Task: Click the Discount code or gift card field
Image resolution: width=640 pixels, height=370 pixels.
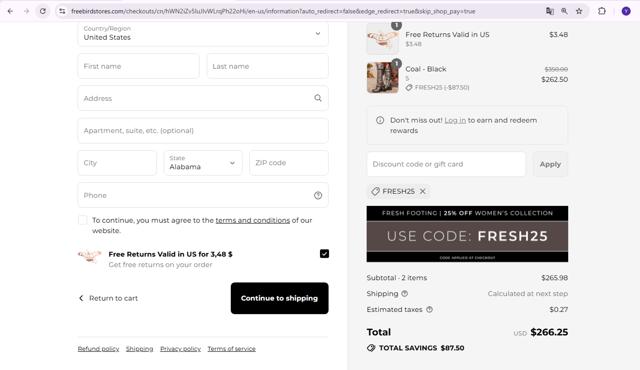Action: [x=446, y=164]
